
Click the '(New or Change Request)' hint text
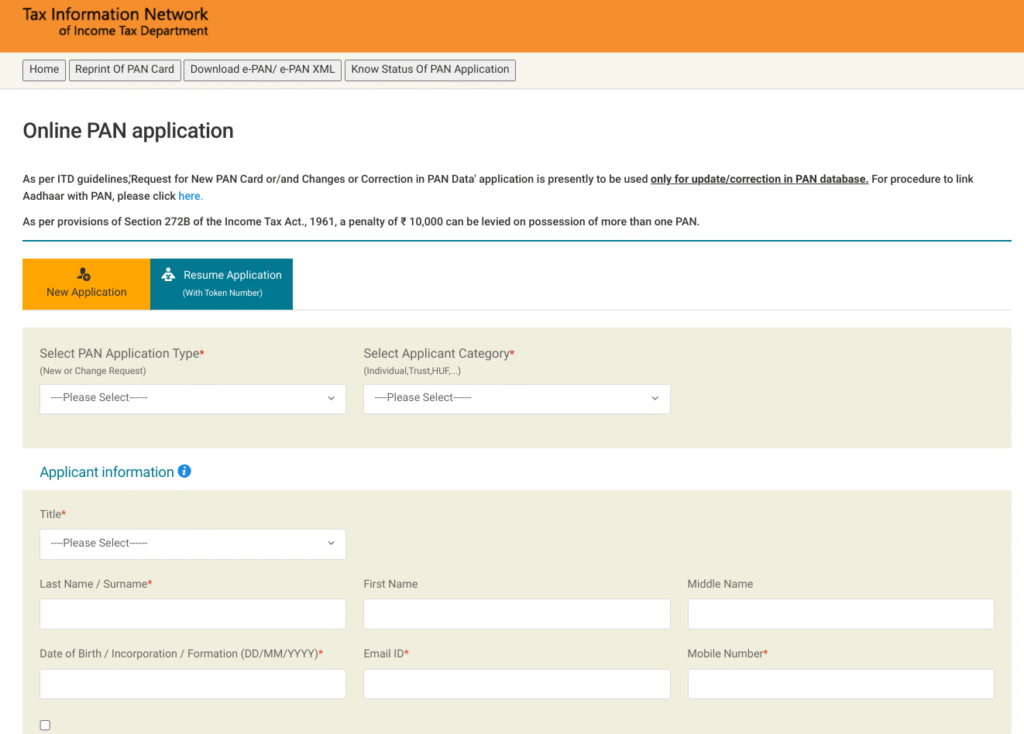click(93, 371)
